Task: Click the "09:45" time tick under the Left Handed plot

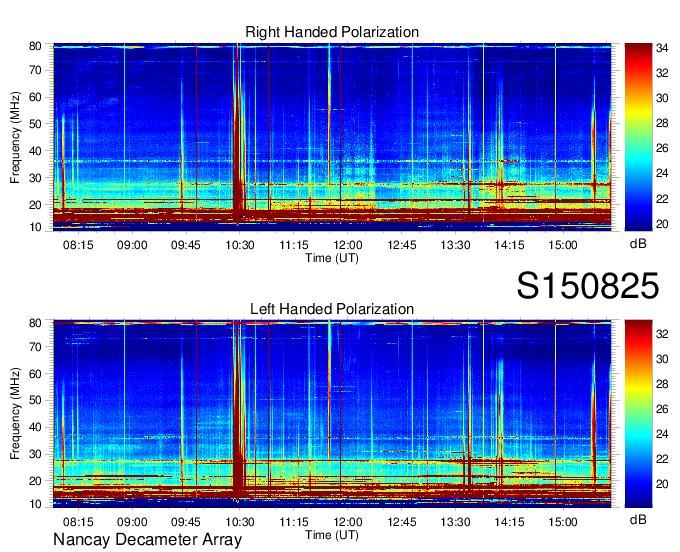Action: pos(186,522)
